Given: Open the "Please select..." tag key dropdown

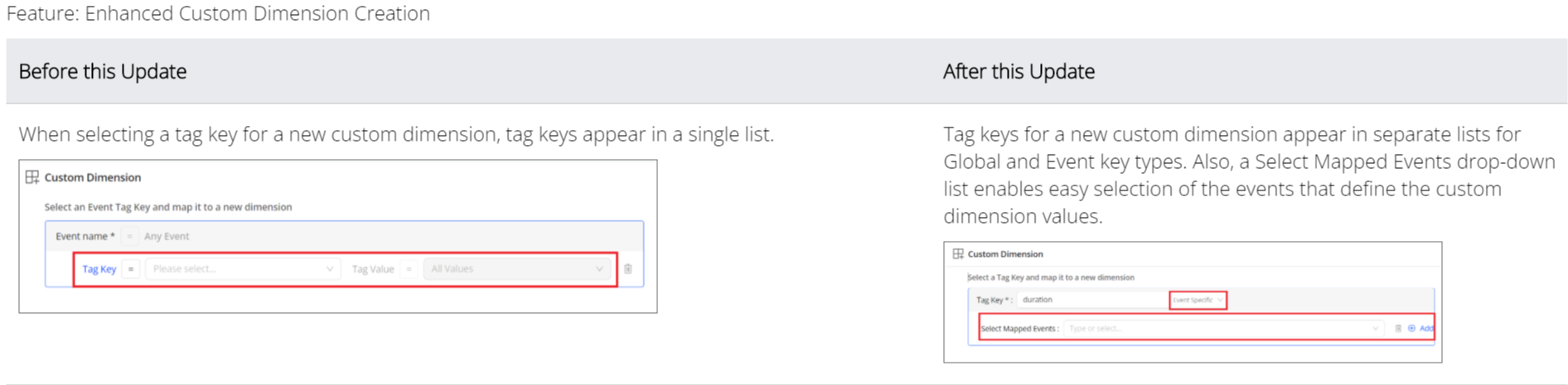Looking at the screenshot, I should [242, 269].
